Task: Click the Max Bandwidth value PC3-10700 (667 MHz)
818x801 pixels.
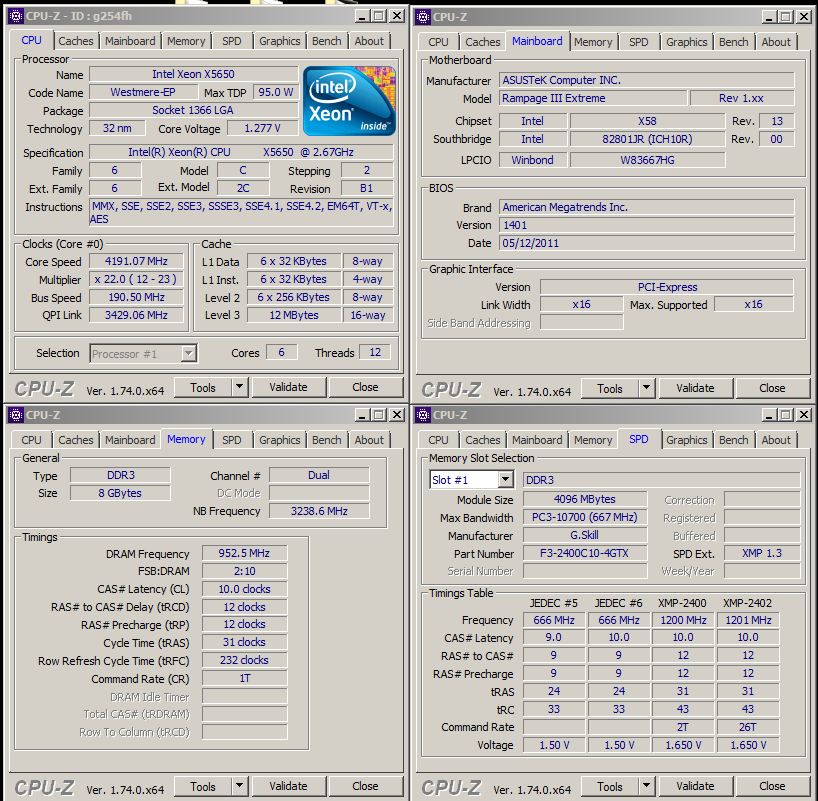Action: point(584,517)
